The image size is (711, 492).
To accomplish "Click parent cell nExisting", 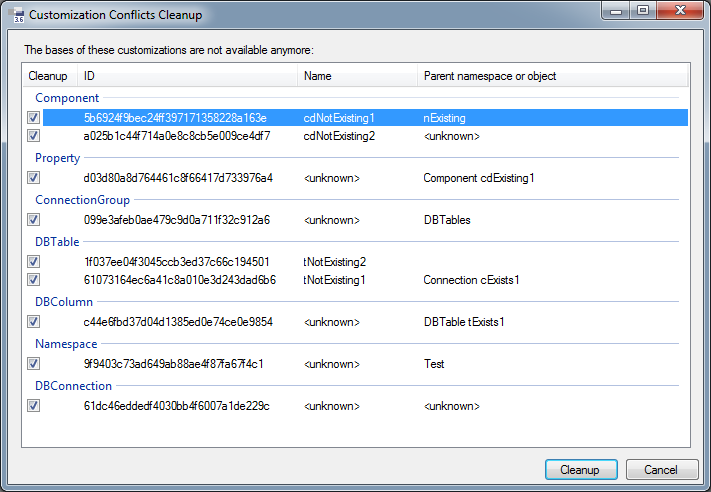I will (x=444, y=118).
